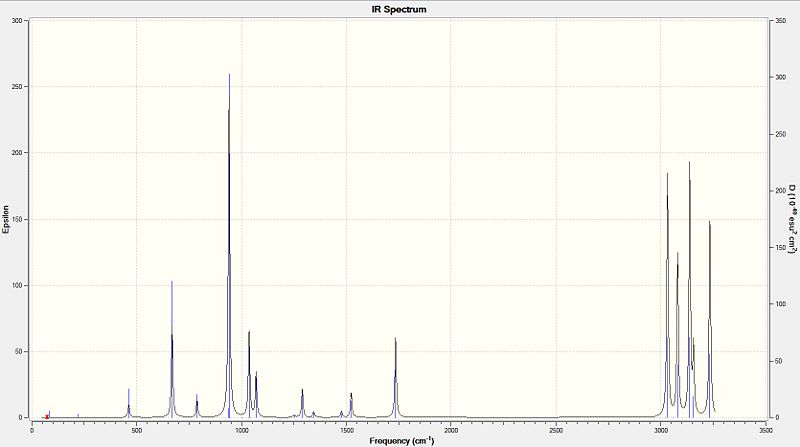800x447 pixels.
Task: Select the rightmost peak near 3230 cm-1
Action: [709, 319]
